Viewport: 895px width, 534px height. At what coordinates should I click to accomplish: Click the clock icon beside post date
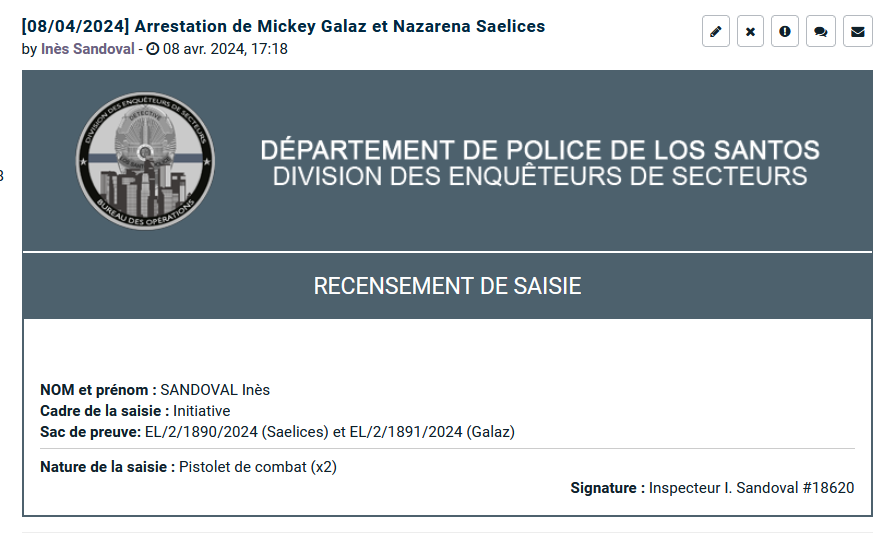(152, 49)
